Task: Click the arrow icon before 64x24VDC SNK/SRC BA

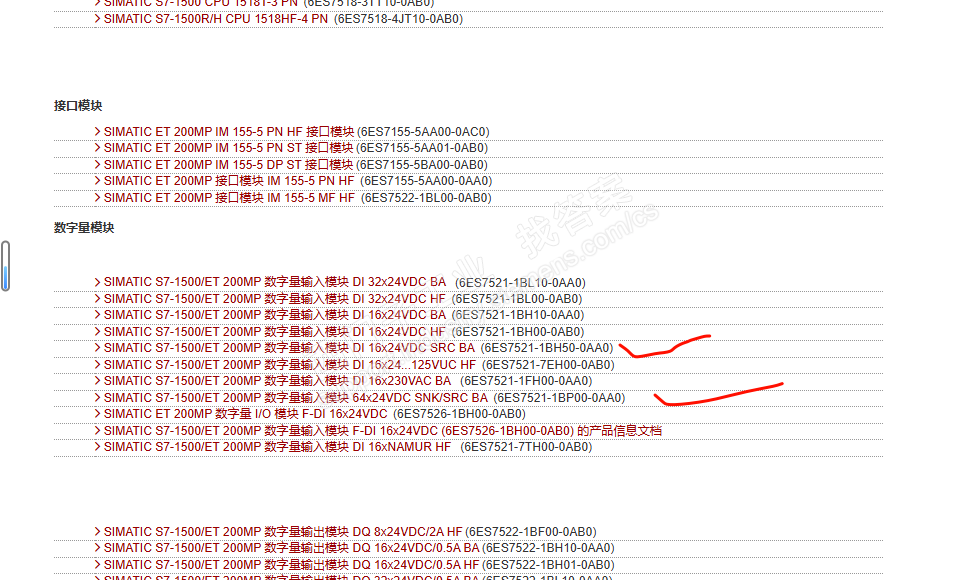Action: pyautogui.click(x=97, y=397)
